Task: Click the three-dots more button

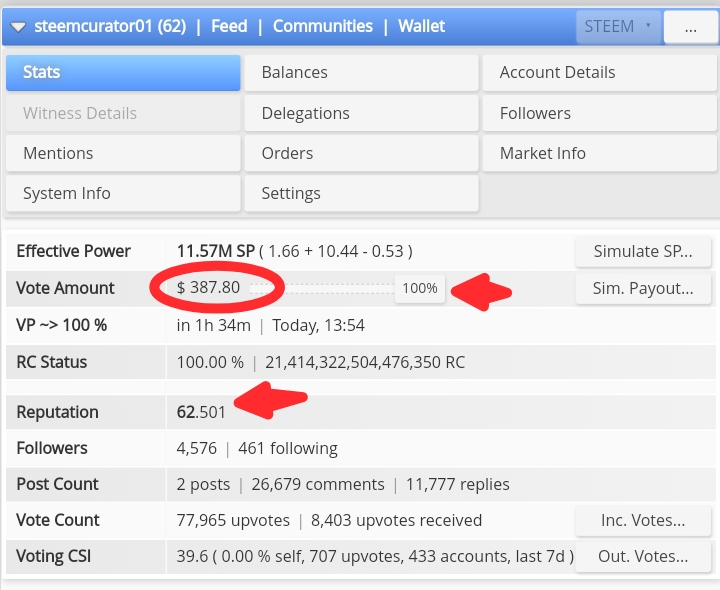Action: tap(691, 27)
